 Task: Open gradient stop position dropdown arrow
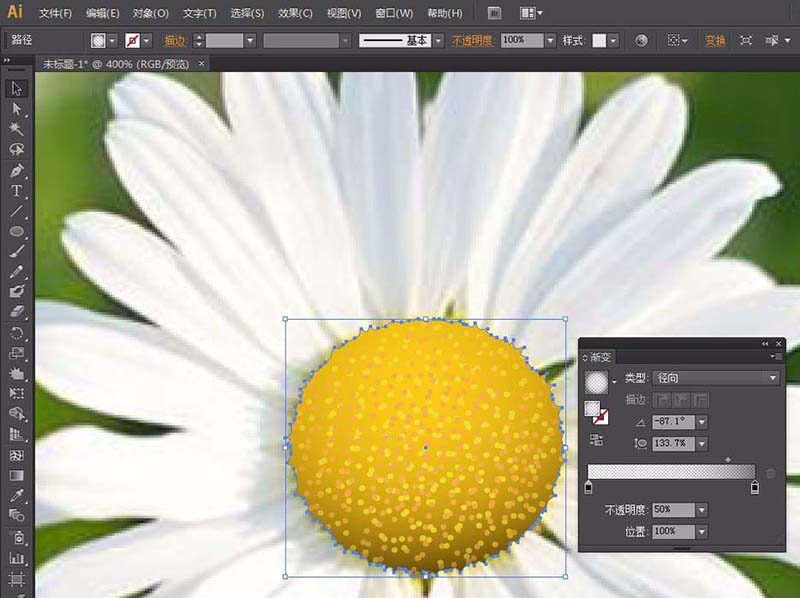tap(702, 532)
